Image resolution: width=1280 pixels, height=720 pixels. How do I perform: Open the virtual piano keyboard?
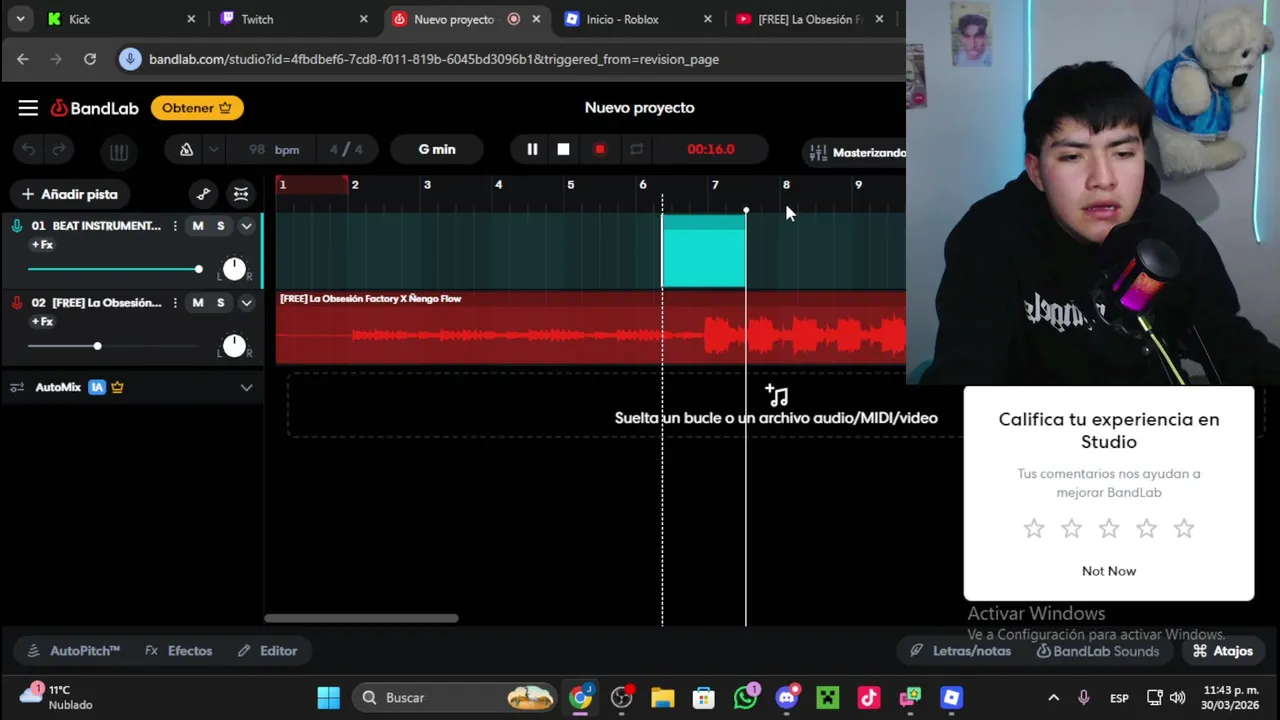(x=119, y=152)
